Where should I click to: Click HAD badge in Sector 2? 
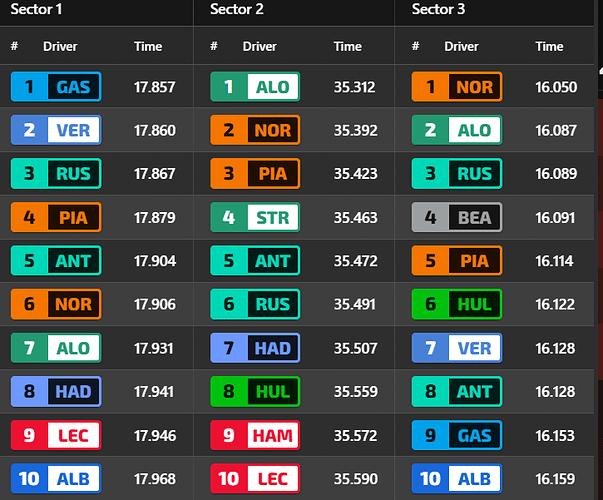[x=255, y=347]
